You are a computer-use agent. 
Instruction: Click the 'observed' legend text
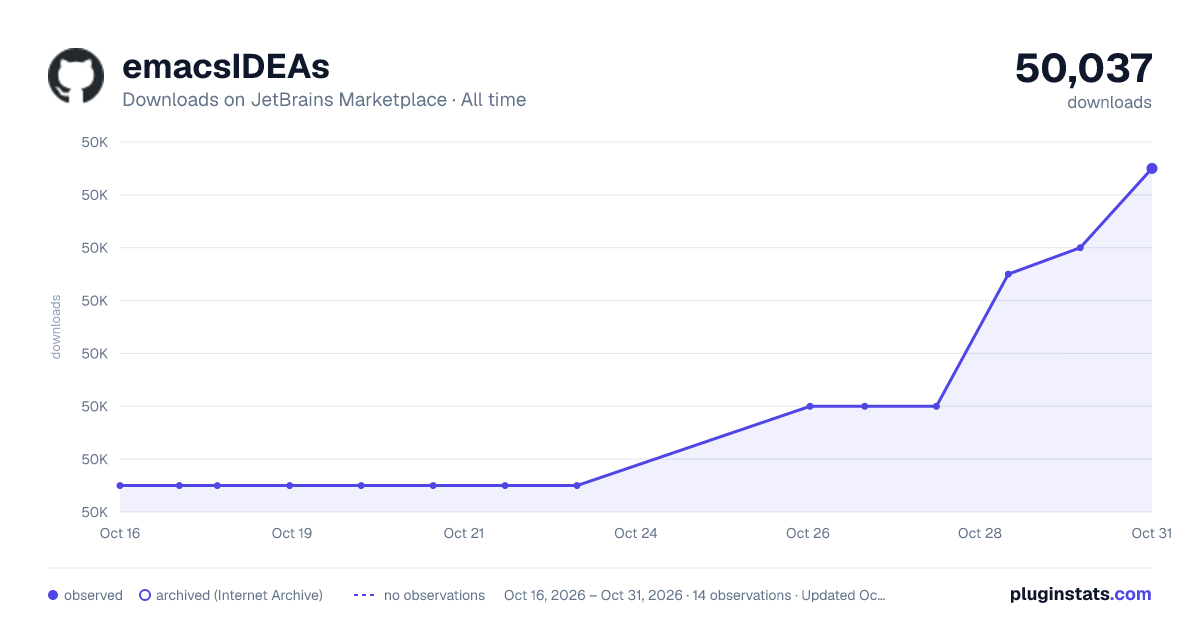pyautogui.click(x=93, y=595)
